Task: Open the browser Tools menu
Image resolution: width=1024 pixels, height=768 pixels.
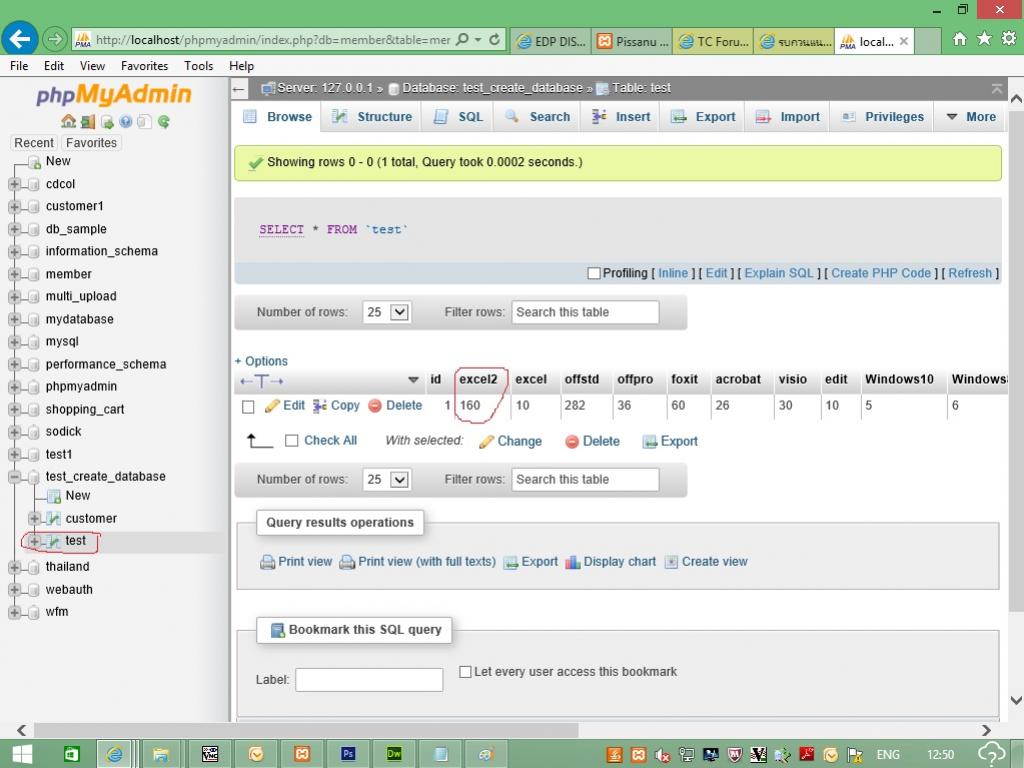Action: [x=199, y=66]
